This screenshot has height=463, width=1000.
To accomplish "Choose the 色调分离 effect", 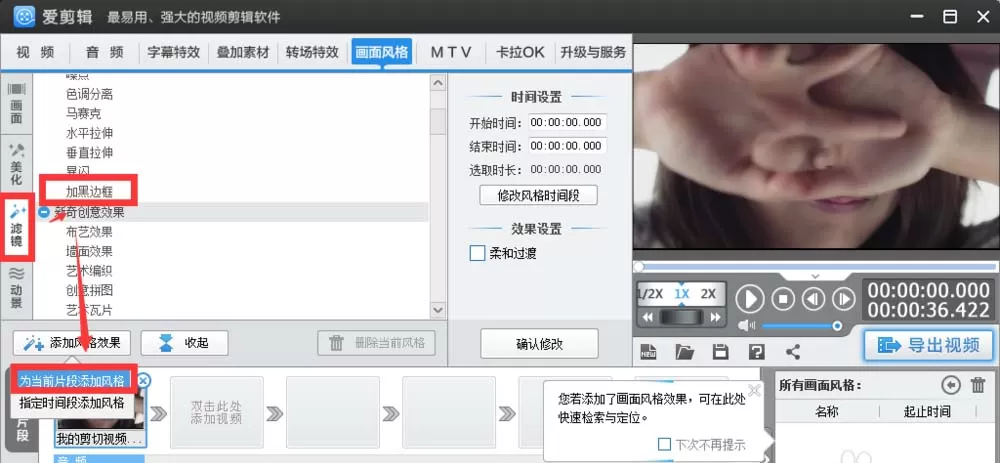I will (x=89, y=94).
